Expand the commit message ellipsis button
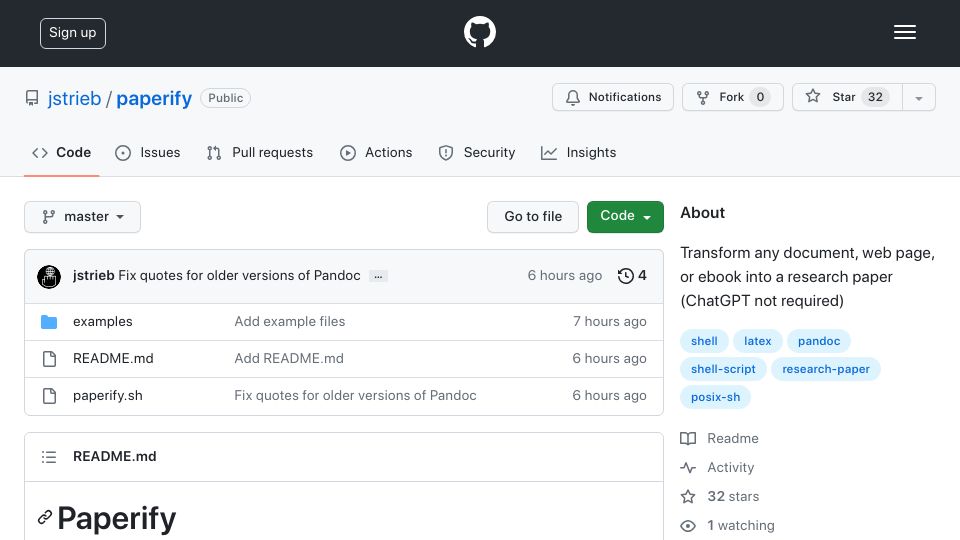This screenshot has width=960, height=540. 378,276
